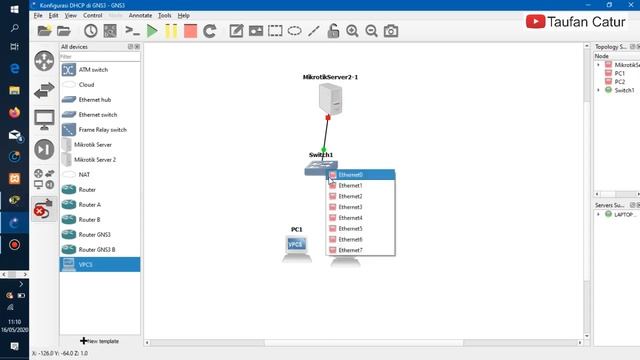This screenshot has width=640, height=360.
Task: Select ATM switch in device list
Action: (x=100, y=70)
